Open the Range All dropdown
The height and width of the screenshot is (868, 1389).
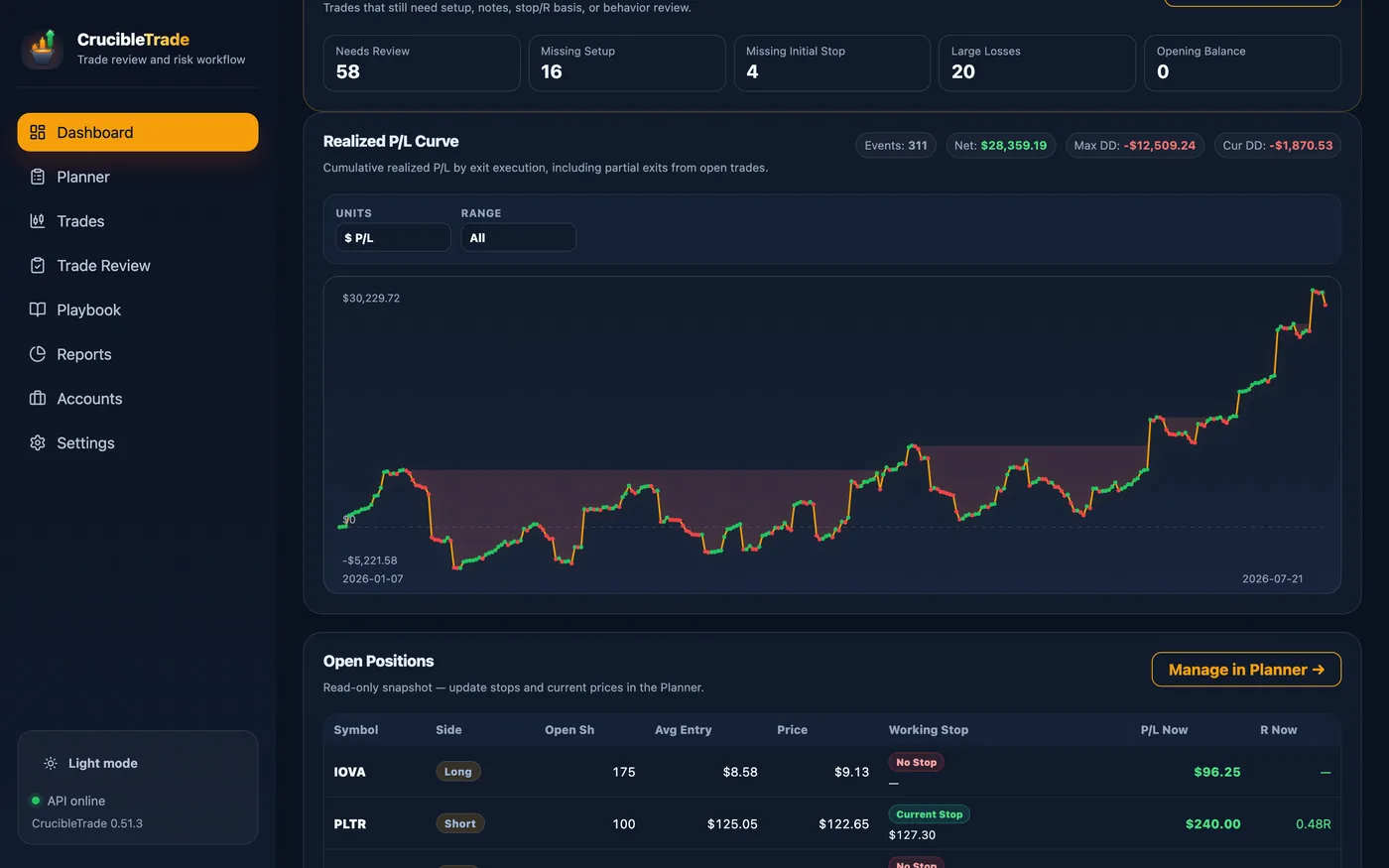coord(518,238)
